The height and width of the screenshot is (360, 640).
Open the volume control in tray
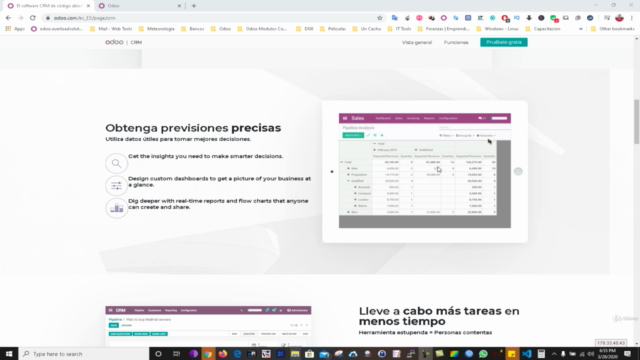point(590,354)
